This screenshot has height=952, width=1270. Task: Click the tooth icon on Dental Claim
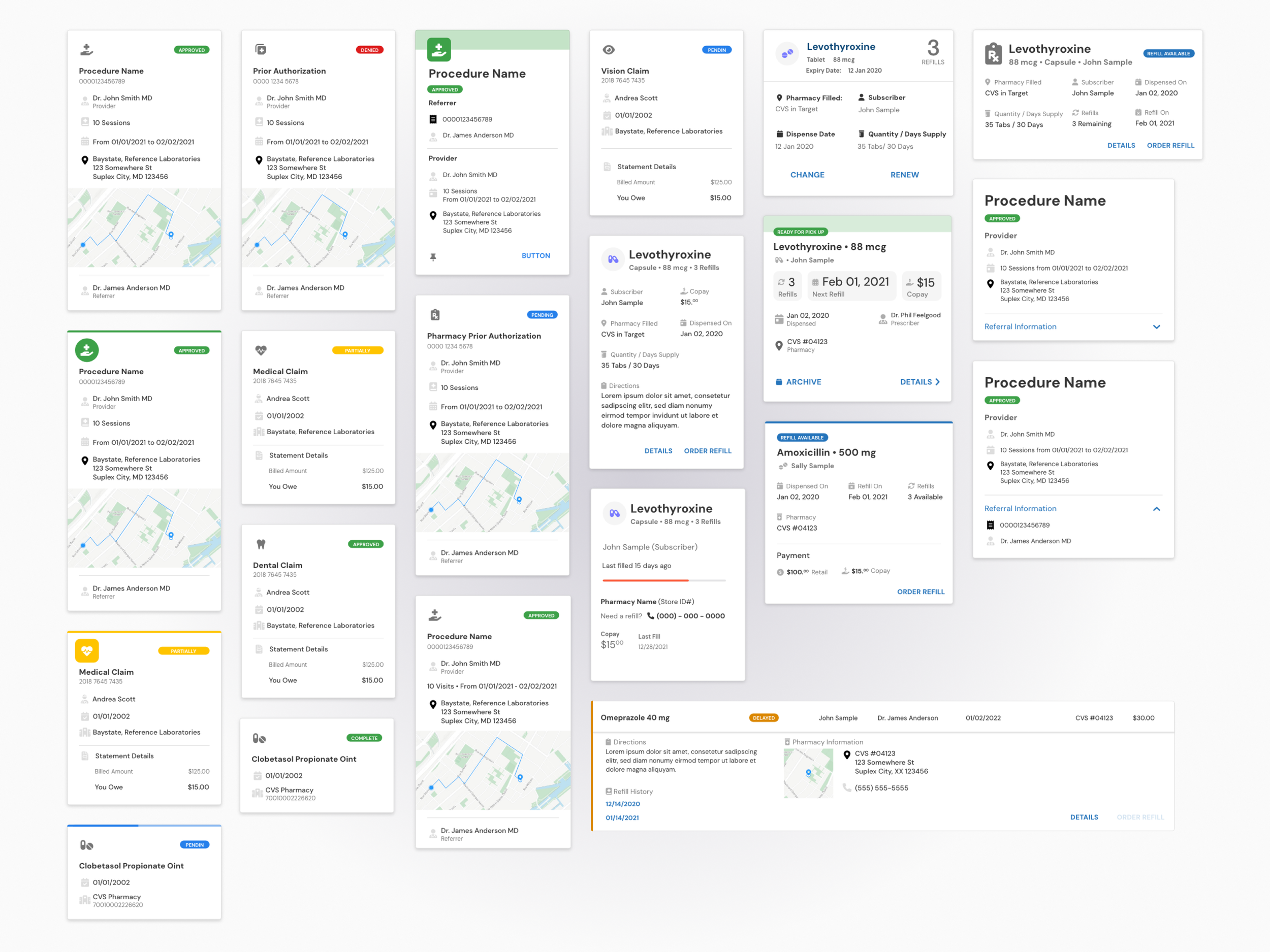coord(261,544)
